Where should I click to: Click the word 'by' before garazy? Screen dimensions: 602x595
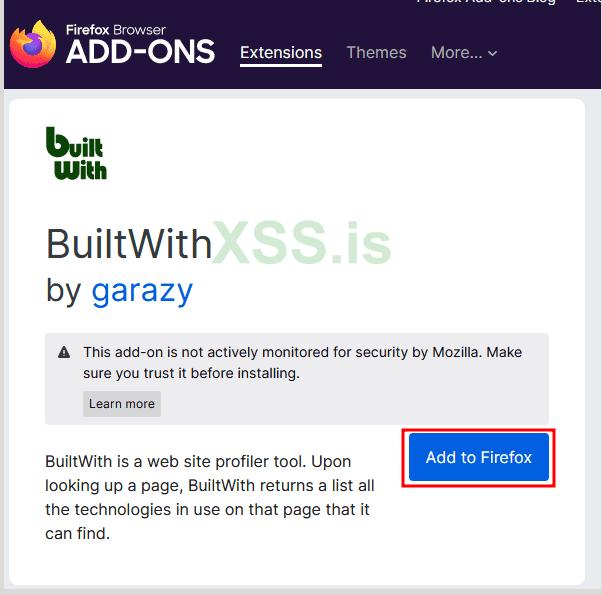tap(63, 291)
